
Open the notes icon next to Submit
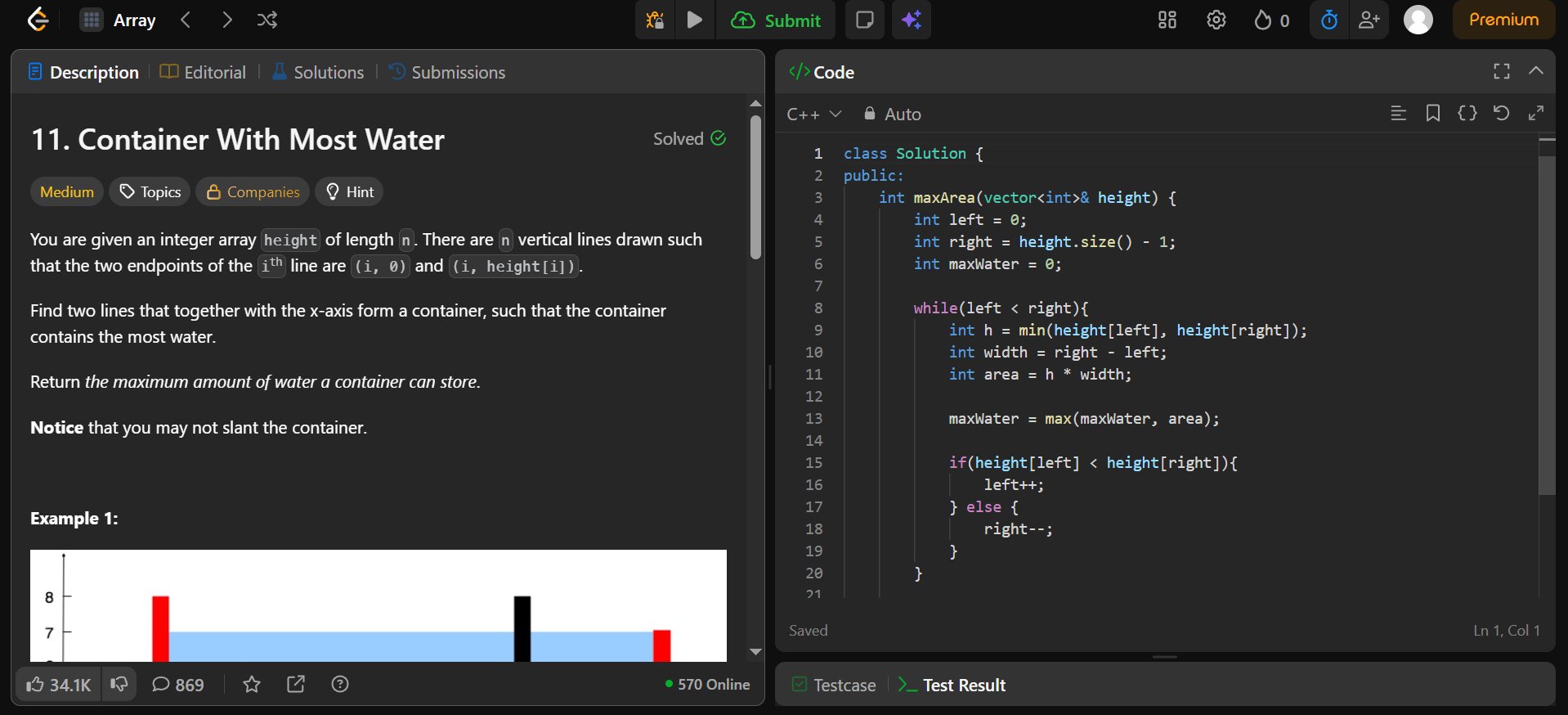click(864, 20)
